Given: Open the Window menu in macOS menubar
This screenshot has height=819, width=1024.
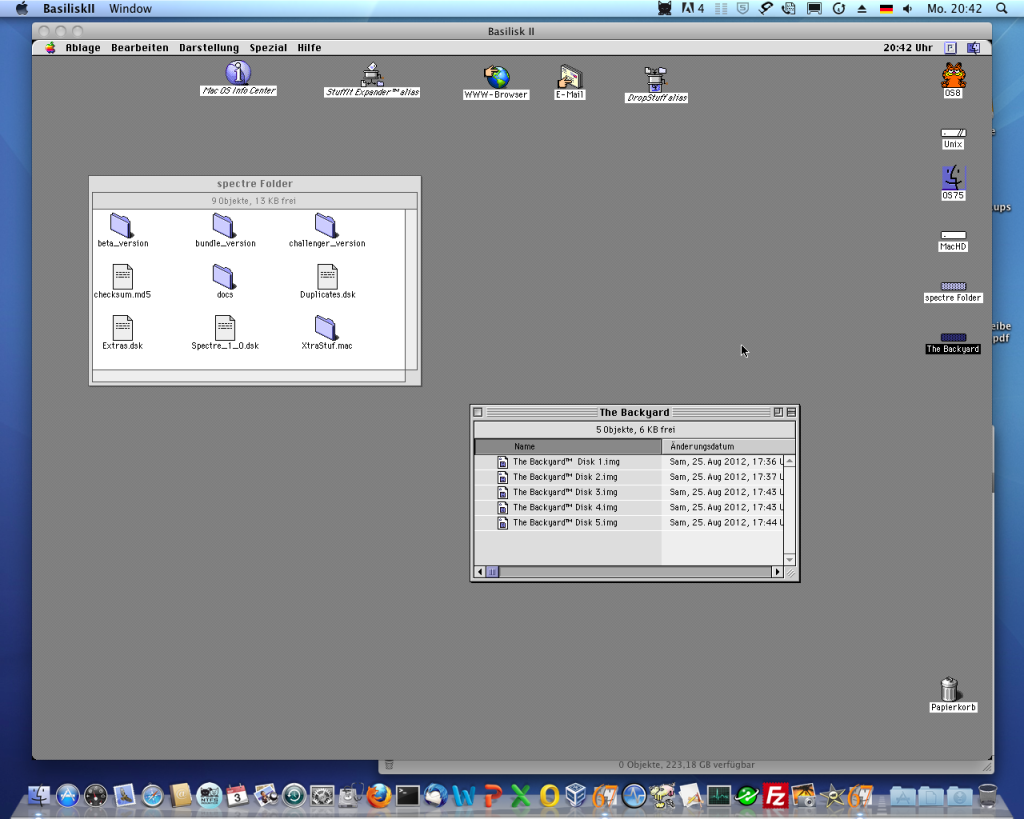Looking at the screenshot, I should click(130, 8).
